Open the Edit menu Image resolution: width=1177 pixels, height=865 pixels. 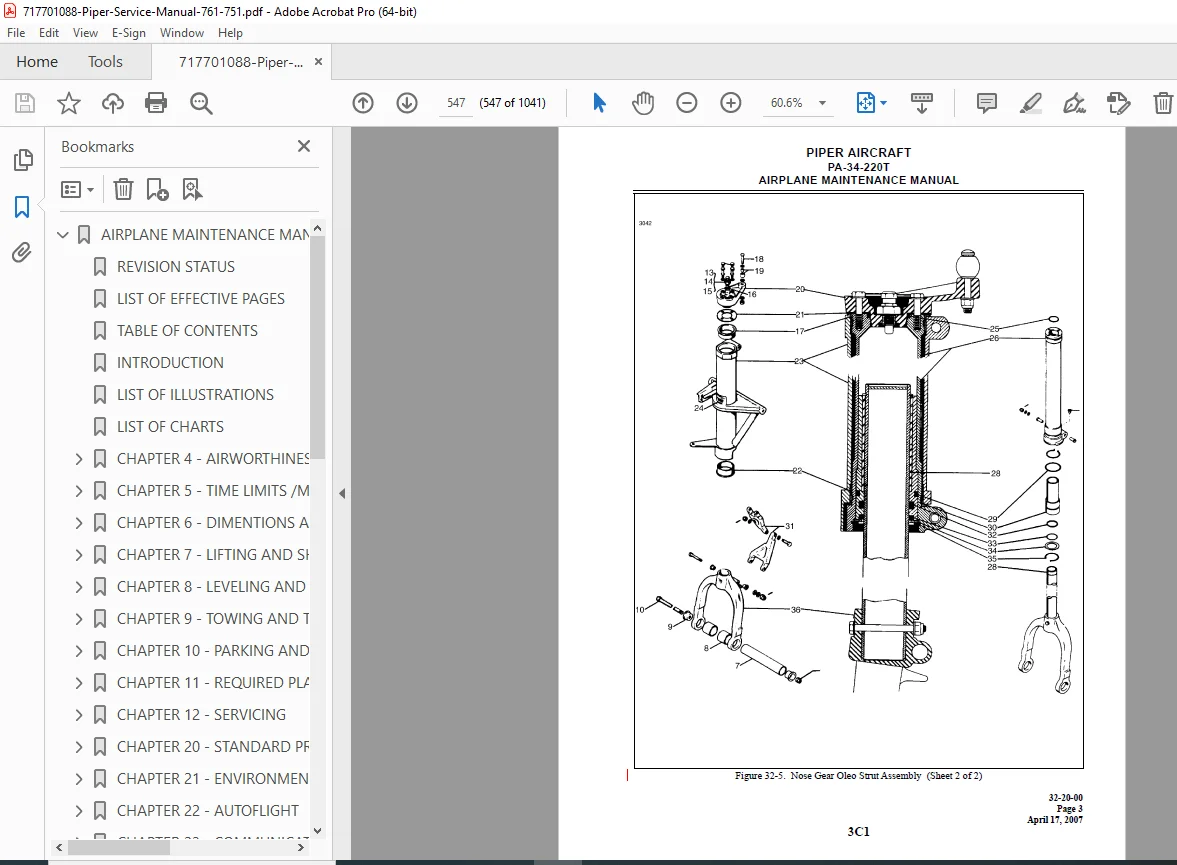49,33
